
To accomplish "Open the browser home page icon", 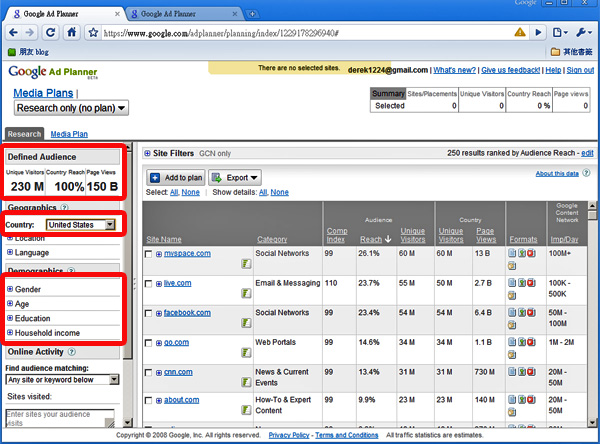I will click(72, 32).
